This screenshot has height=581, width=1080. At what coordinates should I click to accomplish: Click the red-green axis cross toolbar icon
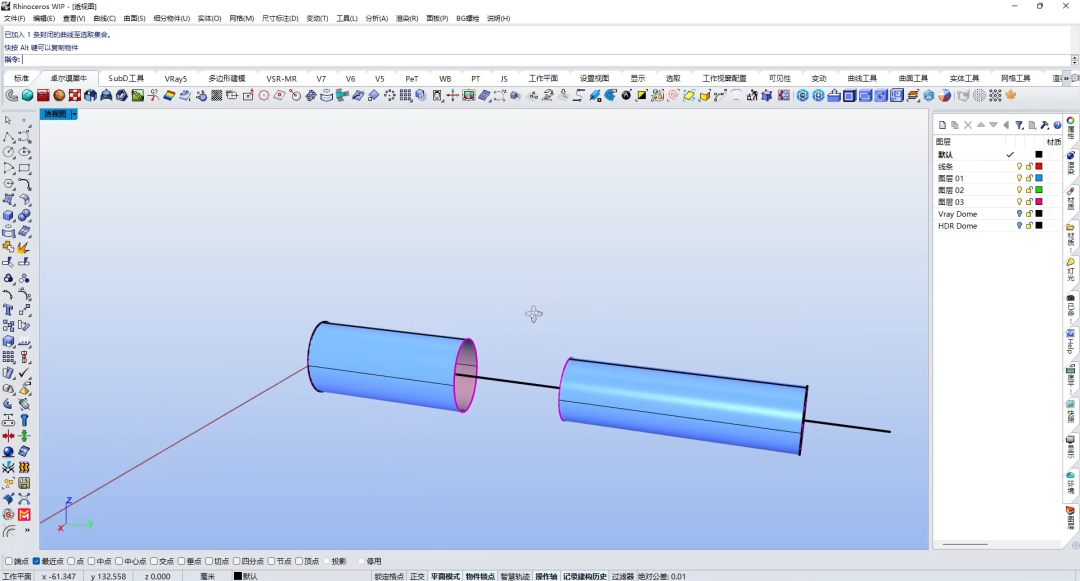coord(453,96)
